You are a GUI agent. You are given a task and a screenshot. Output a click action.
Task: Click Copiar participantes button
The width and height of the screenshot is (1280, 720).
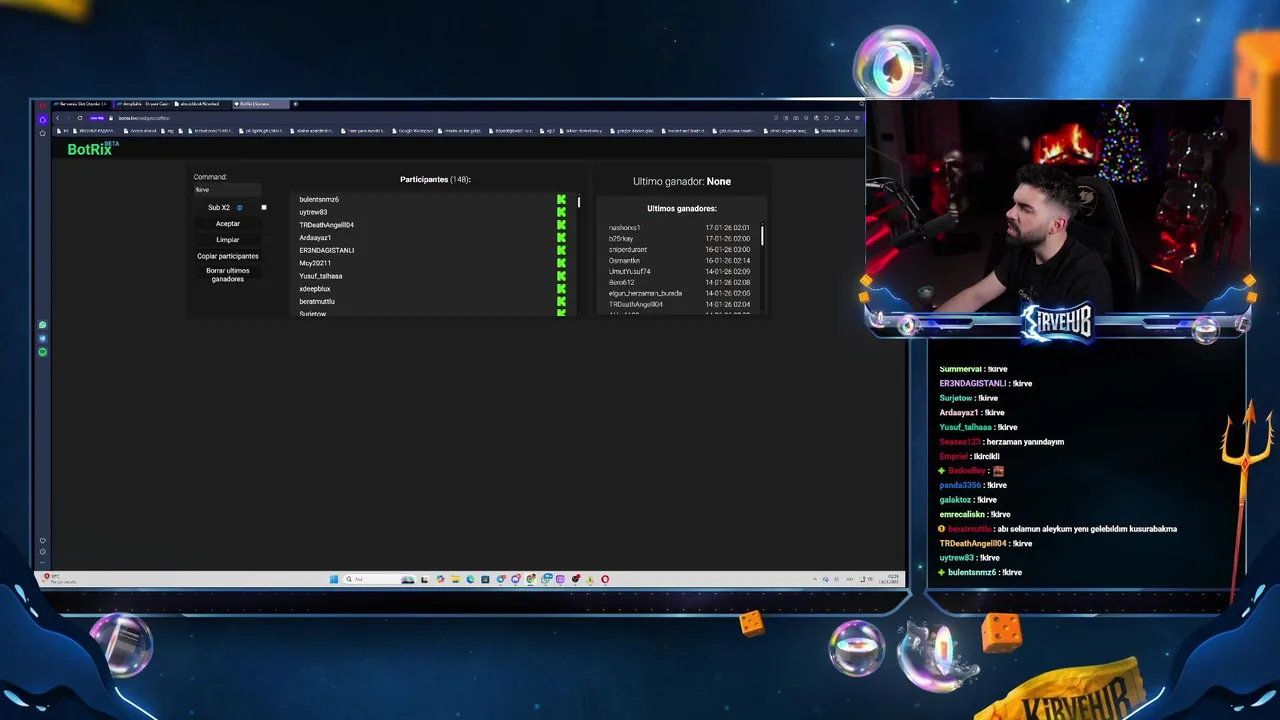[228, 256]
